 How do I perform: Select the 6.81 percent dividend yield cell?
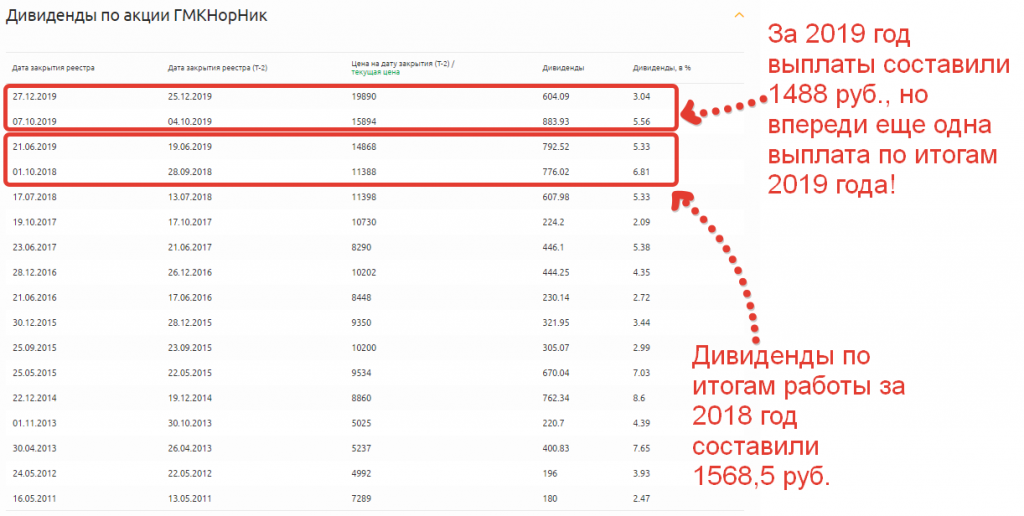pos(642,172)
